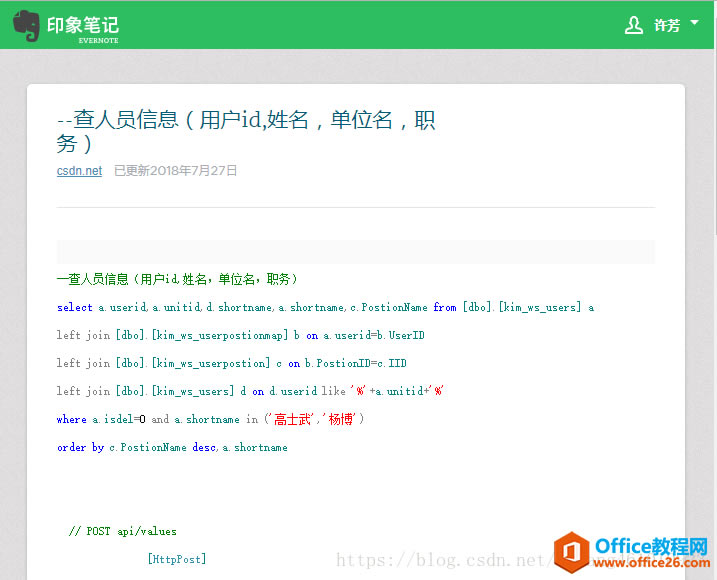Open the 许芳 account menu
Screen dimensions: 717x580
[667, 26]
